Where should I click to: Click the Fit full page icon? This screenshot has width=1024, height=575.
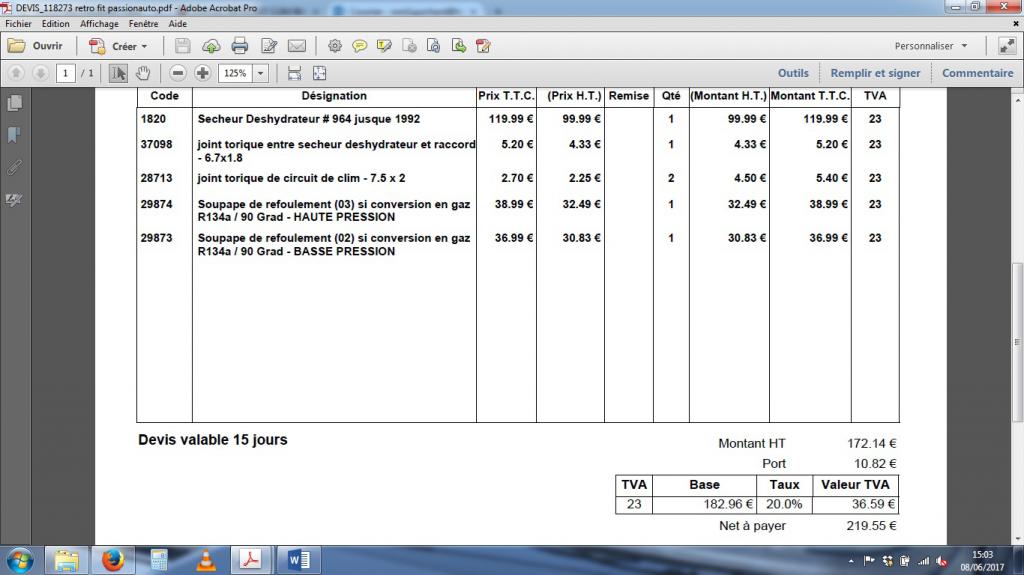(x=319, y=73)
